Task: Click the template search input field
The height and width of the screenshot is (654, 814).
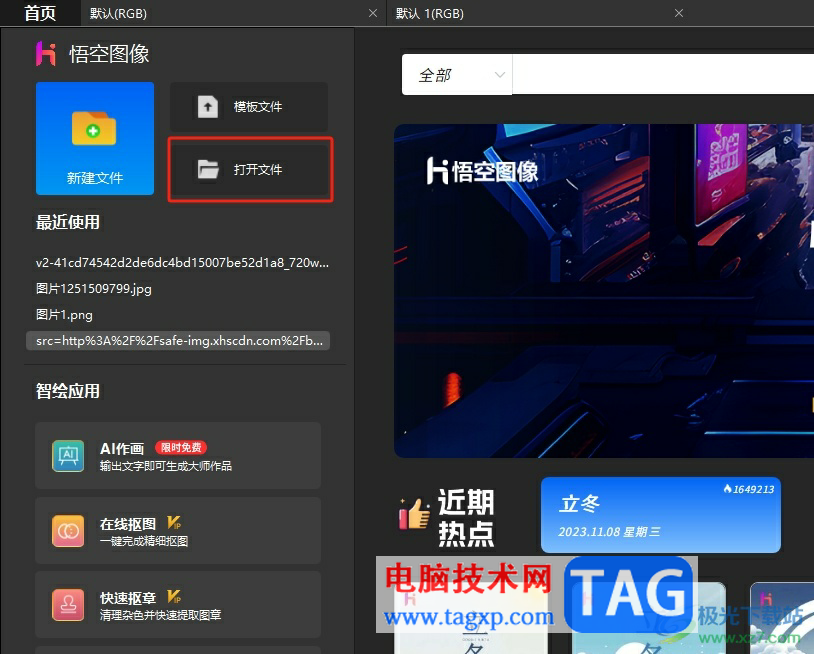Action: [663, 75]
